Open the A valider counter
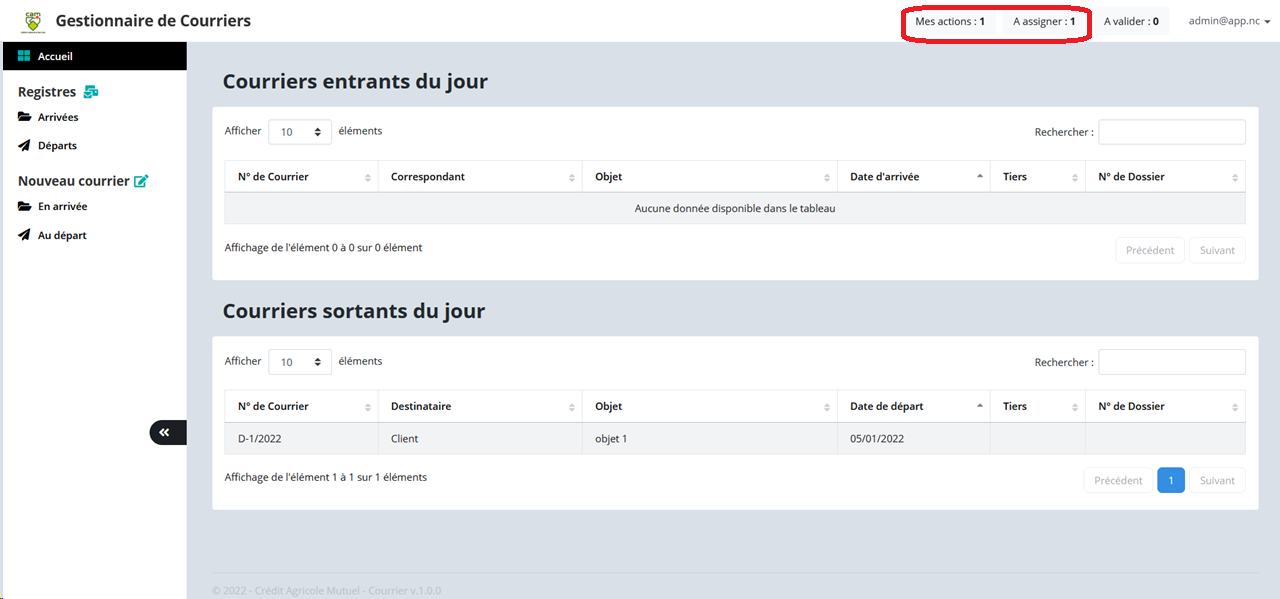 point(1131,21)
